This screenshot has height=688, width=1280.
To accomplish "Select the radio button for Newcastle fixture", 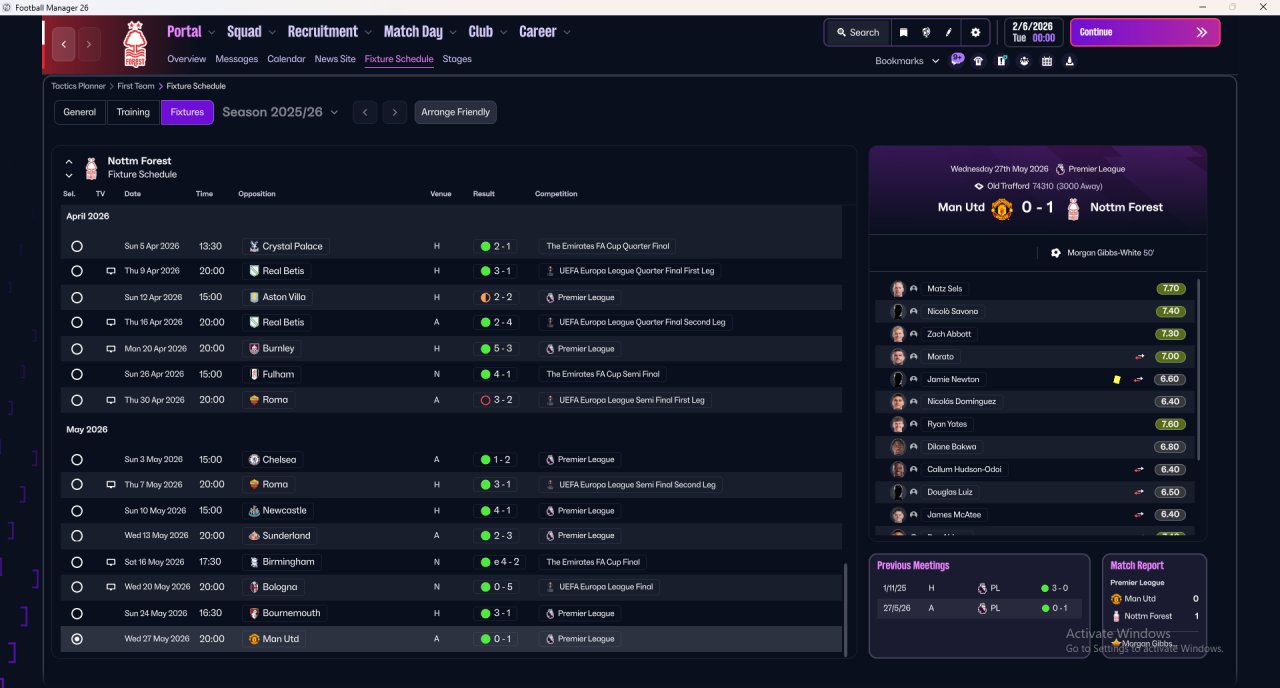I will coord(77,511).
